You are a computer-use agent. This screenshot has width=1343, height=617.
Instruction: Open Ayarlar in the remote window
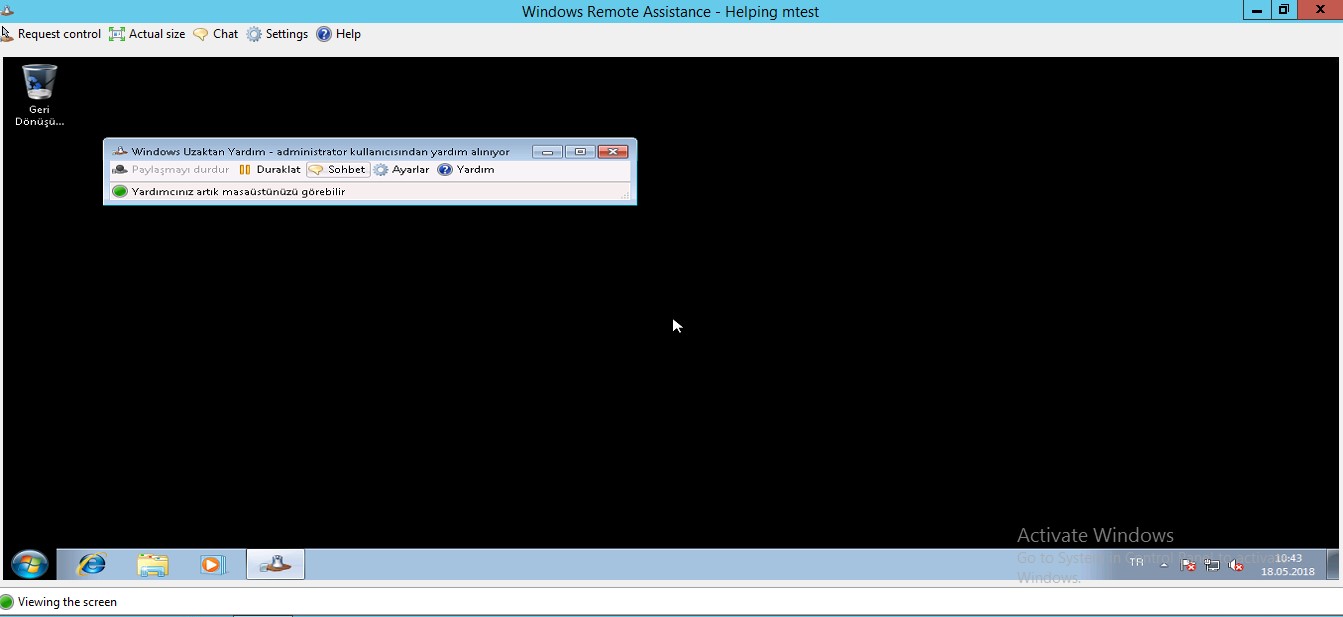click(401, 170)
